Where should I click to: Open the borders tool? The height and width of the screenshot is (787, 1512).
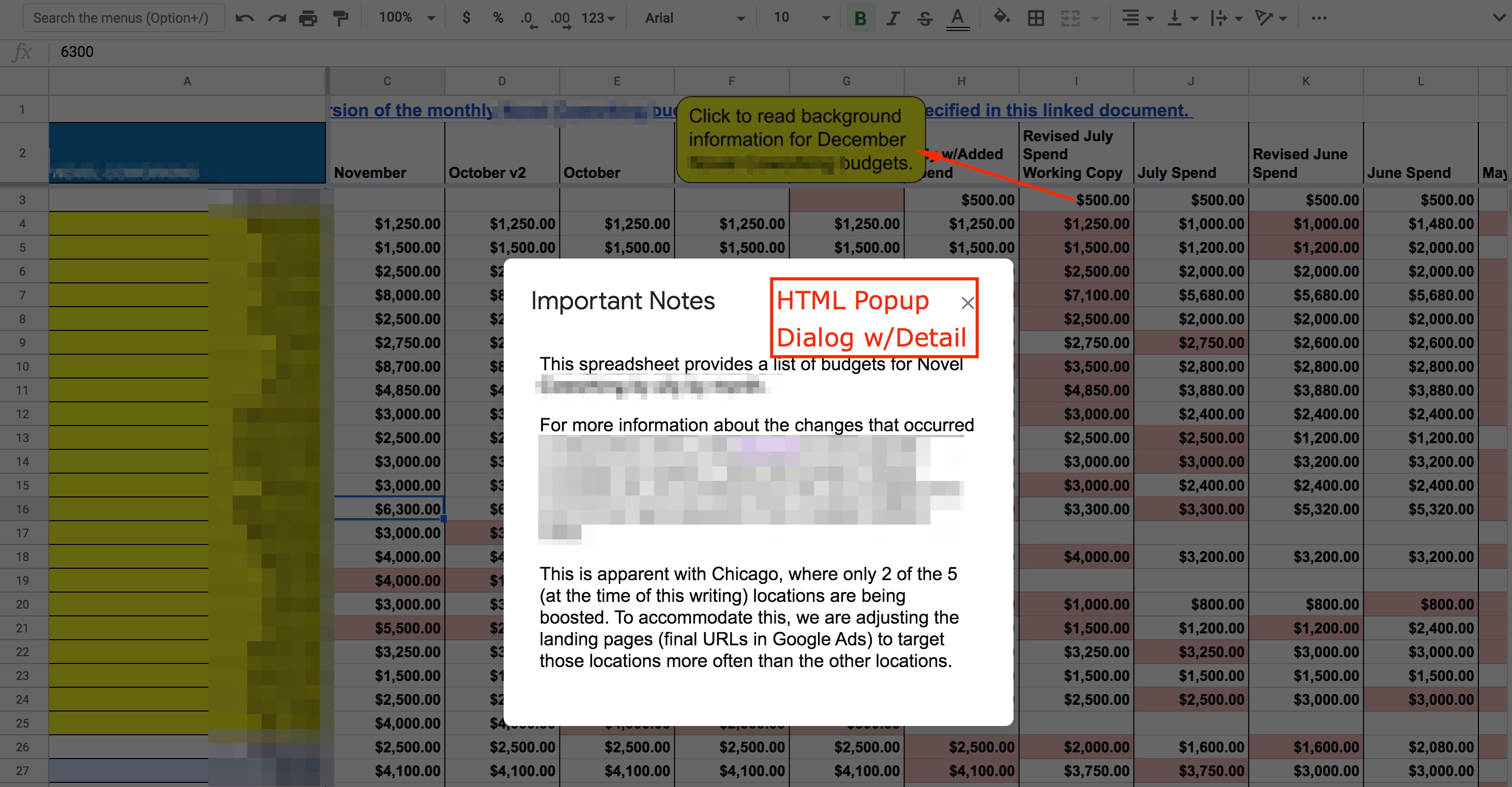[x=1035, y=18]
